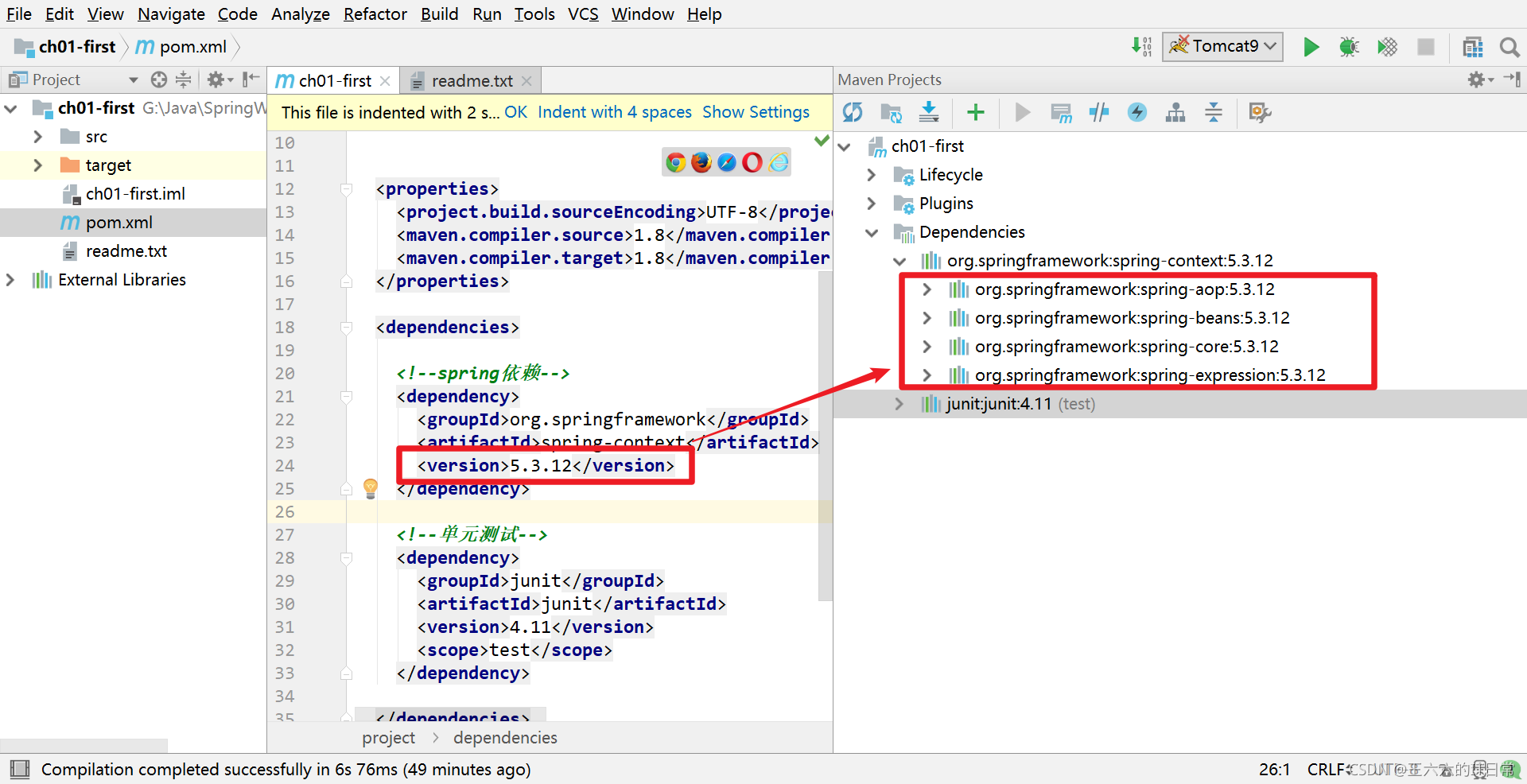This screenshot has height=784, width=1527.
Task: Fold the properties block in gutter
Action: 346,189
